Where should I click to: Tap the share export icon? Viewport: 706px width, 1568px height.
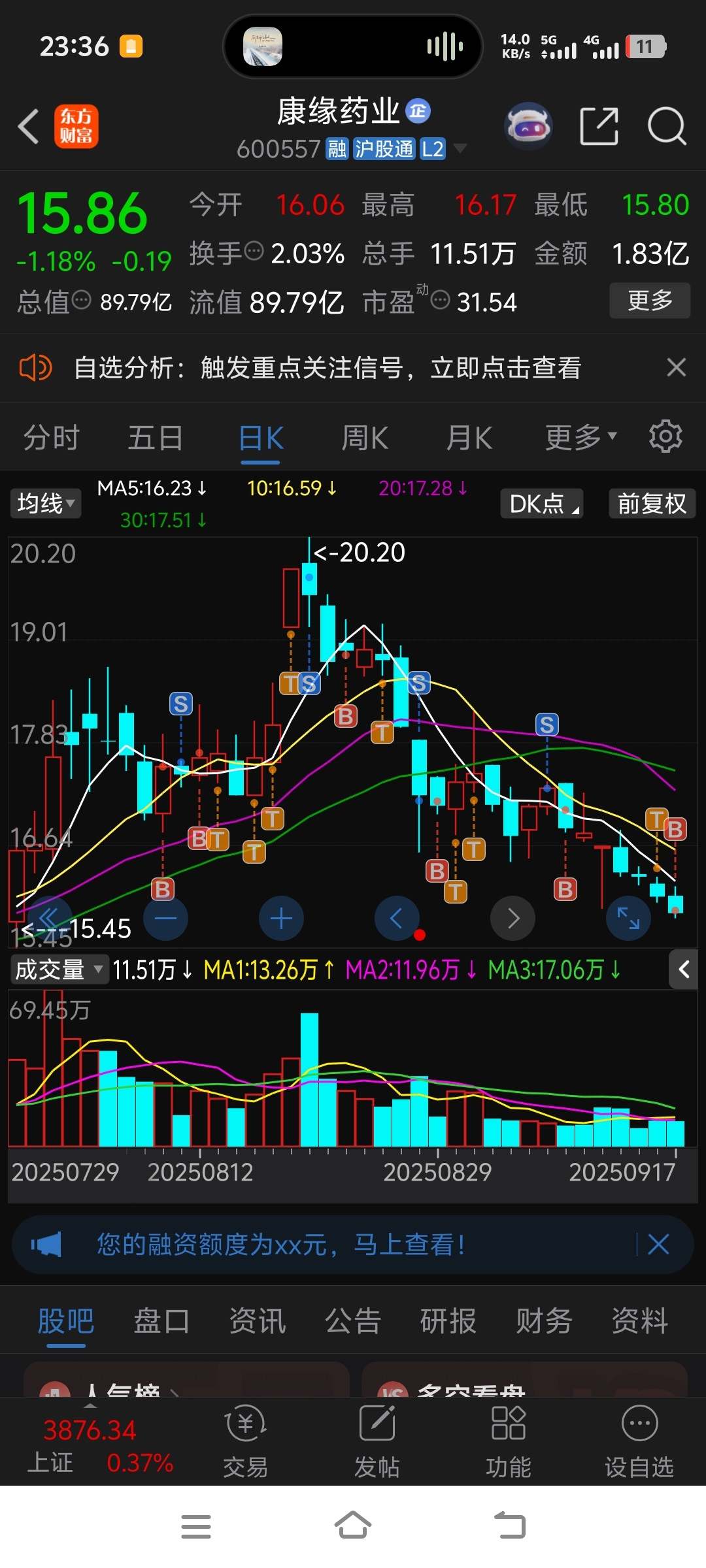pyautogui.click(x=599, y=125)
